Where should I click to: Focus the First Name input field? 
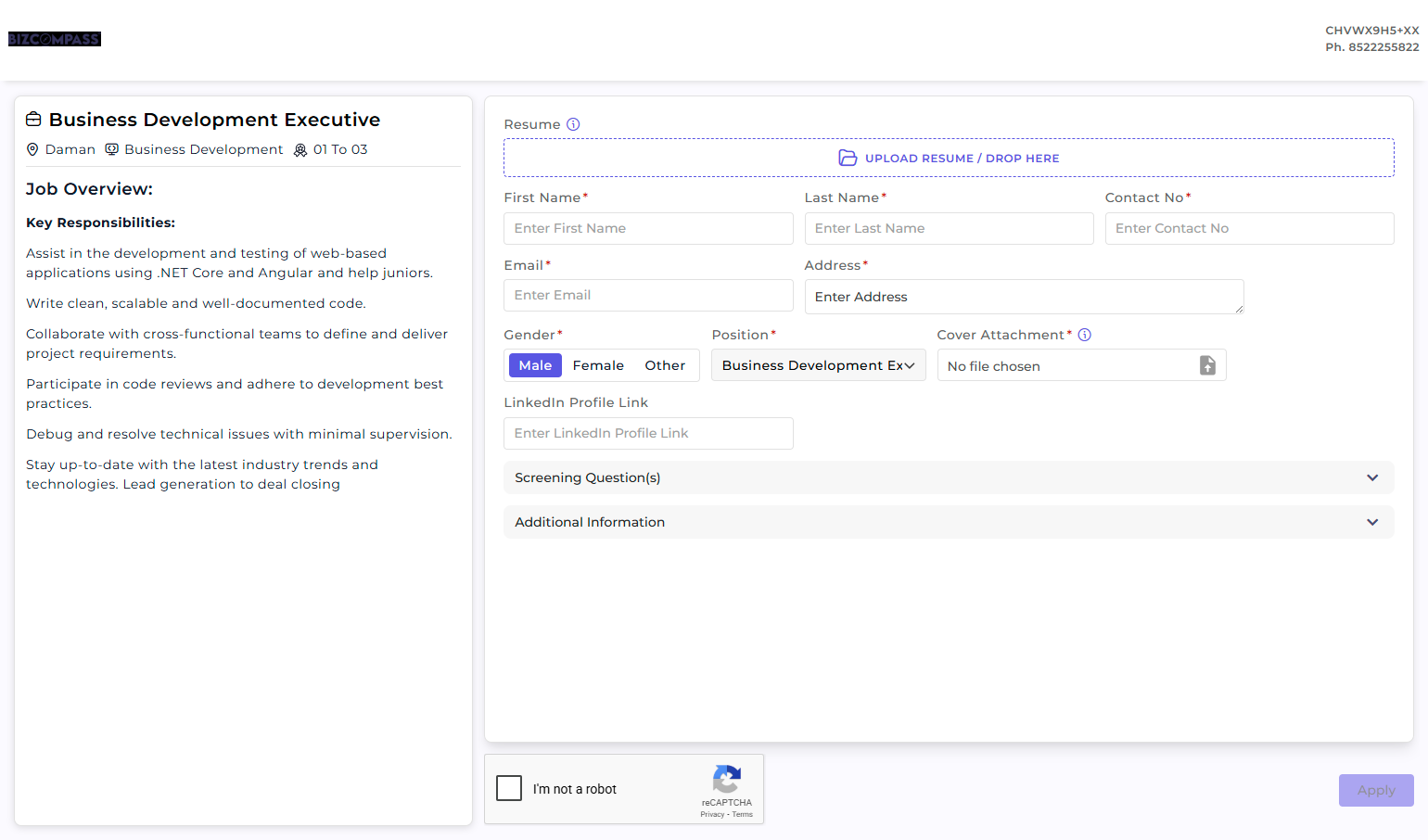pyautogui.click(x=648, y=228)
